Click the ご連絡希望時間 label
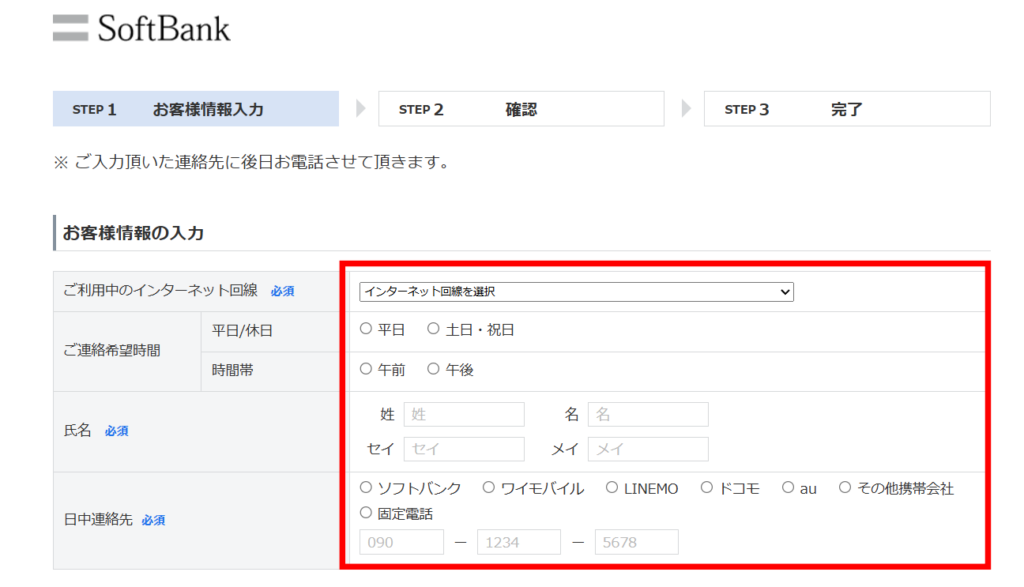The image size is (1024, 587). [112, 351]
